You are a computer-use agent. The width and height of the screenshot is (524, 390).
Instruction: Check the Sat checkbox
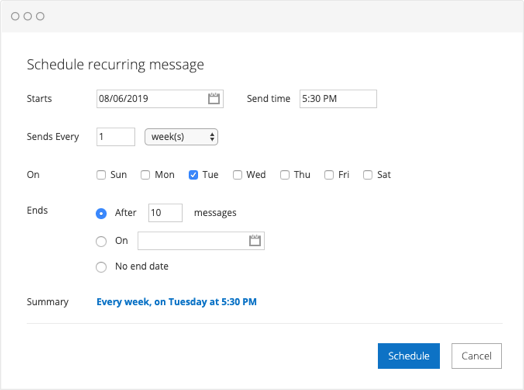[368, 175]
